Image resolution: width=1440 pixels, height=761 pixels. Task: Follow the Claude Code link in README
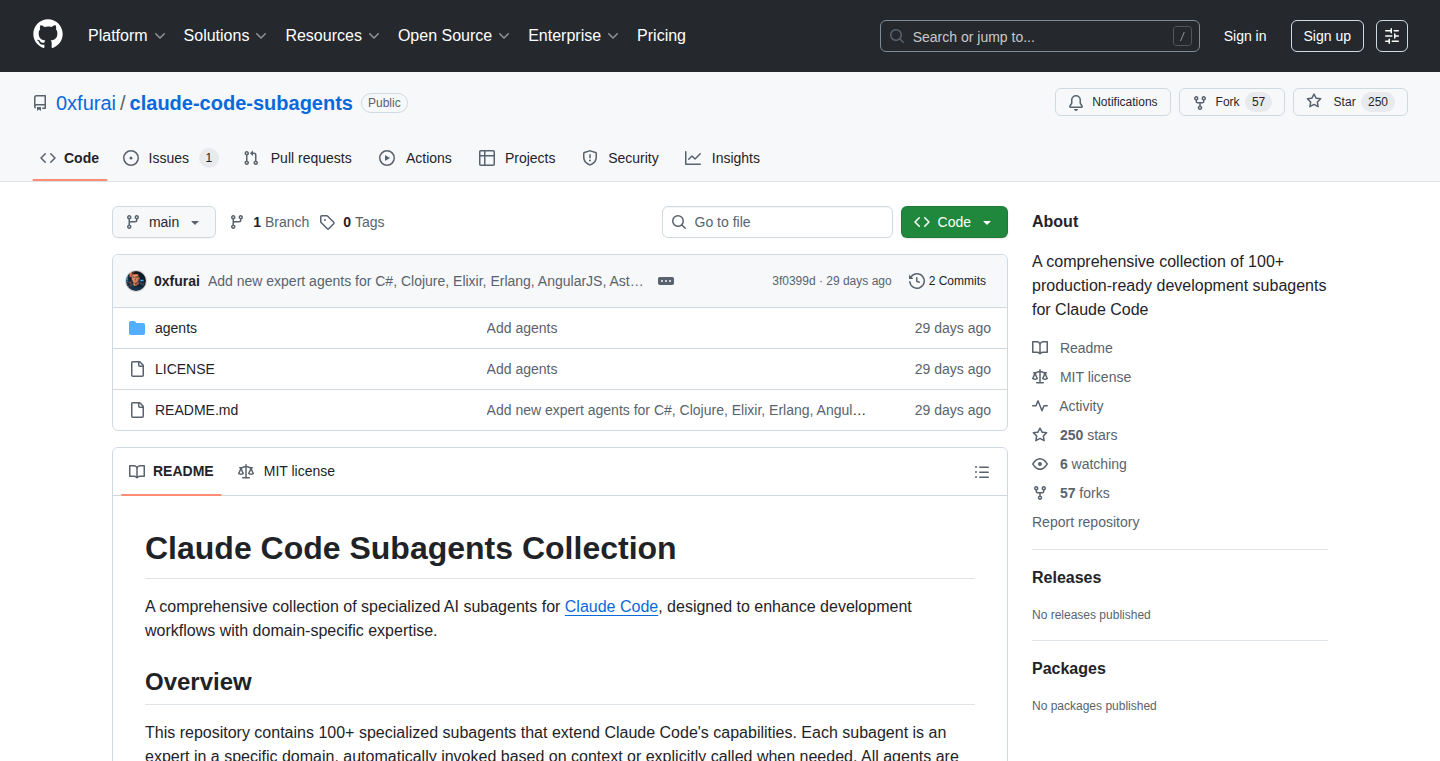pos(612,606)
